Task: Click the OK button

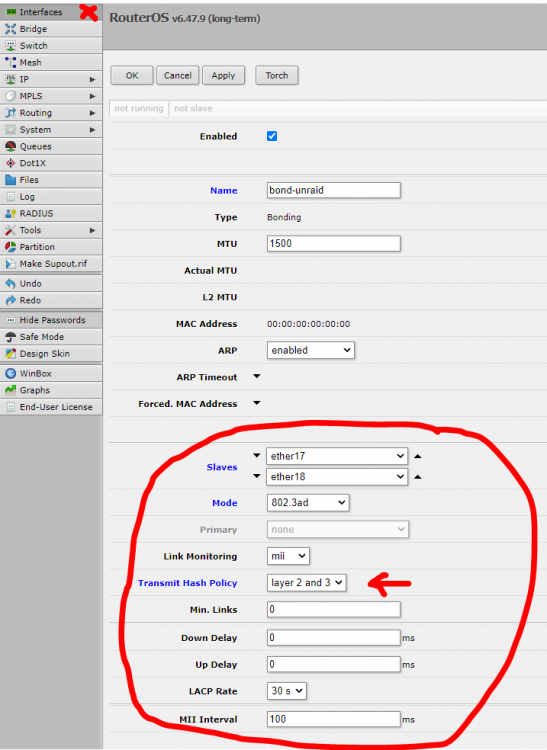Action: 132,75
